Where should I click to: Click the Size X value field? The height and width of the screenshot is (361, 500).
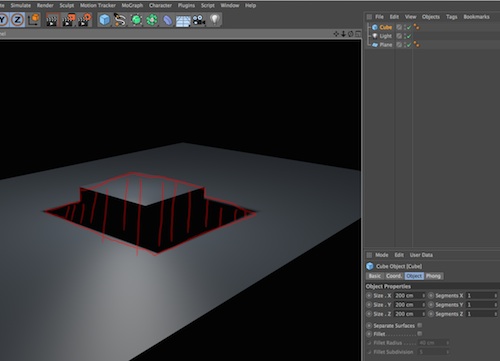point(408,296)
